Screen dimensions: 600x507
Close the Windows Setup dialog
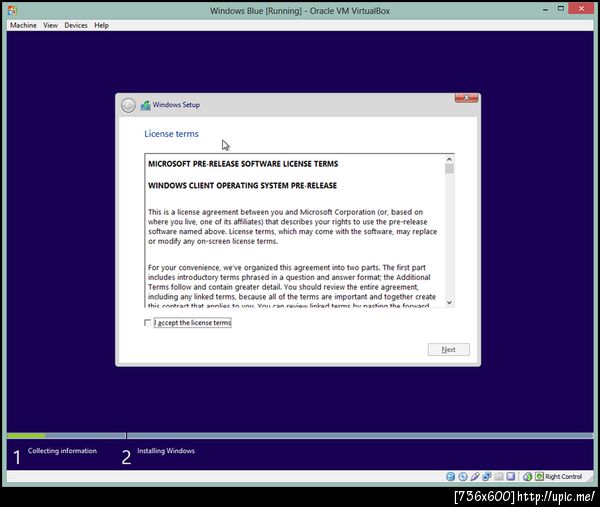466,98
